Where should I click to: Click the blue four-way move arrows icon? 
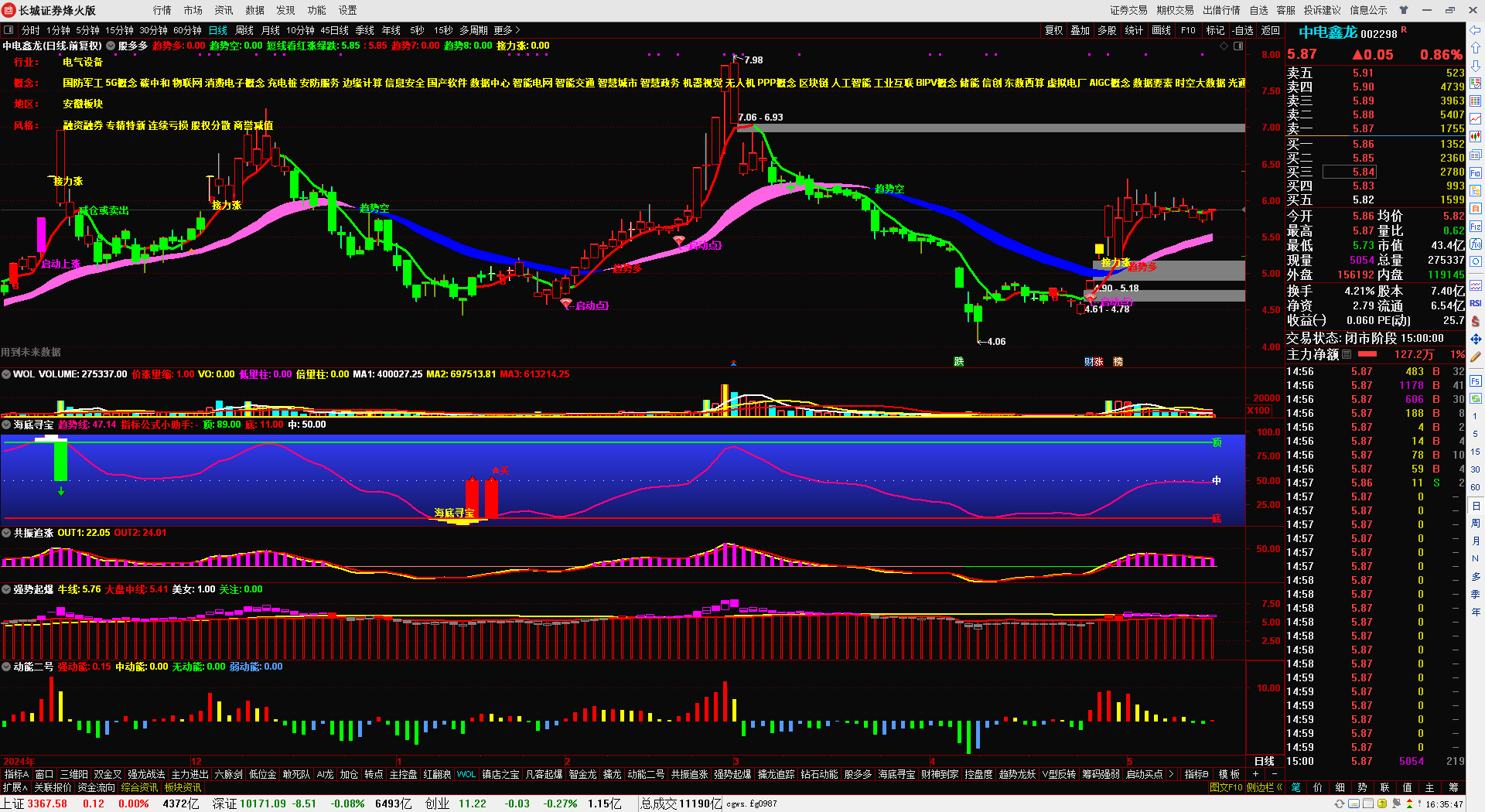coord(1476,339)
